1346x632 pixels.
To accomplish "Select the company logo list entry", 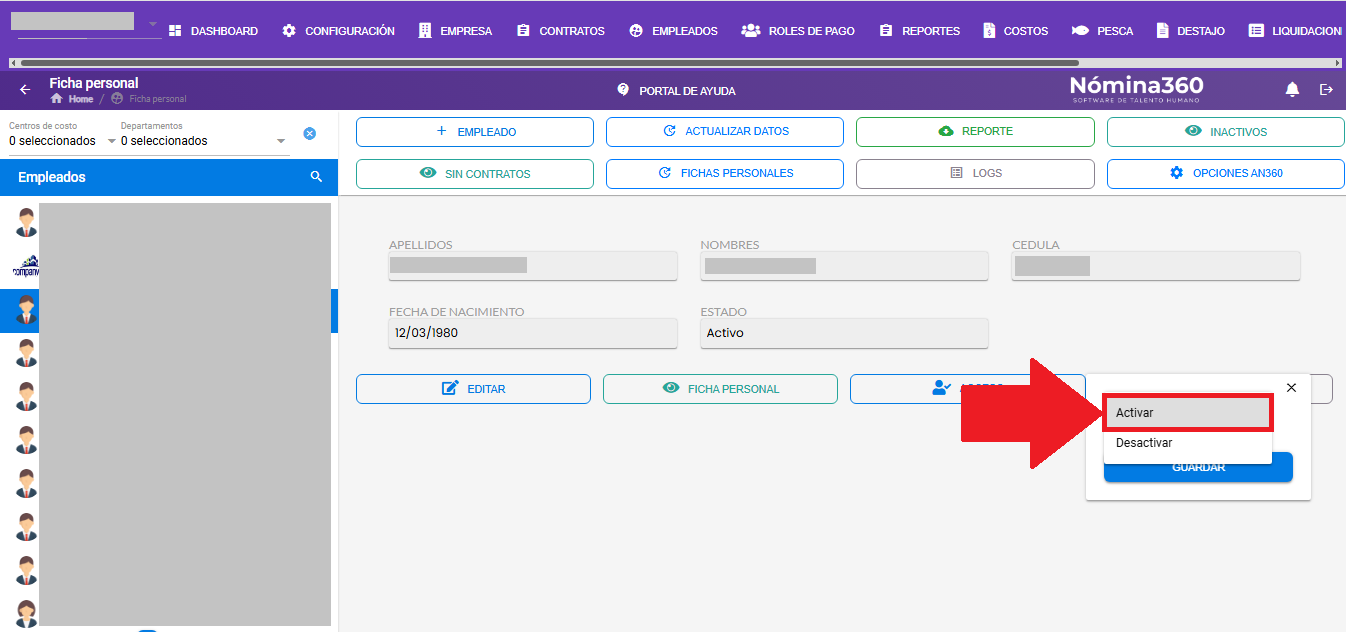I will coord(26,267).
